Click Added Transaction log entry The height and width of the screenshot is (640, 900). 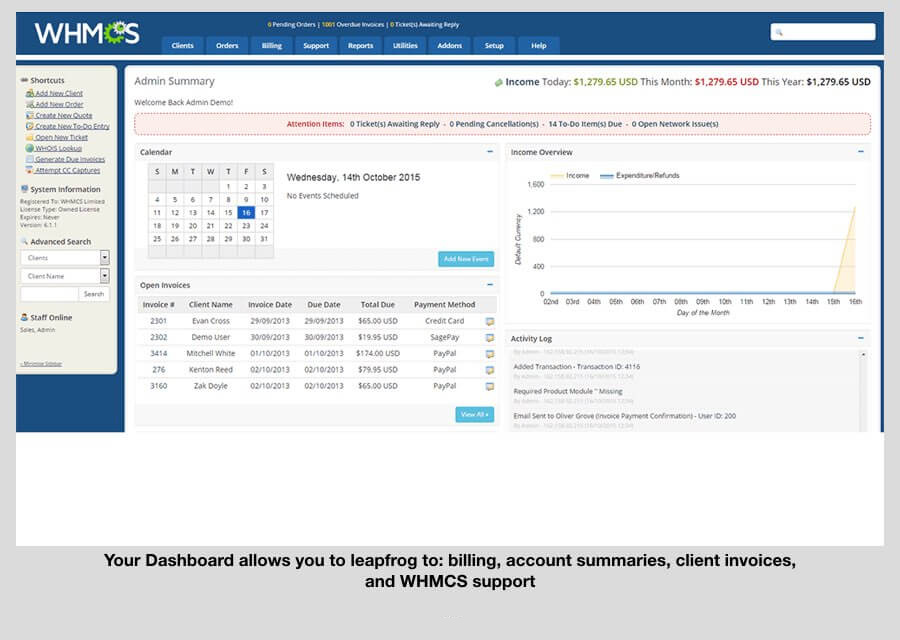point(576,367)
